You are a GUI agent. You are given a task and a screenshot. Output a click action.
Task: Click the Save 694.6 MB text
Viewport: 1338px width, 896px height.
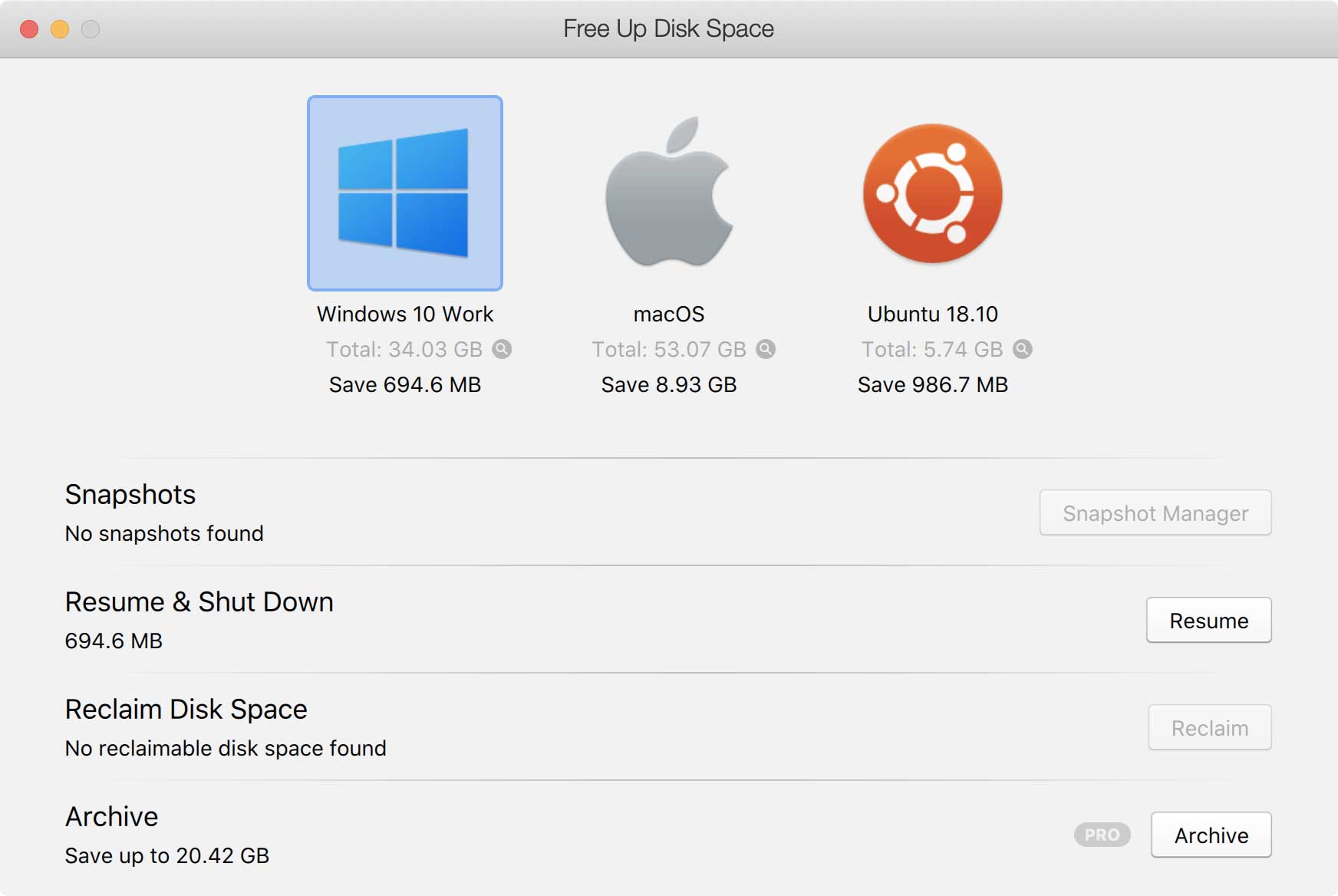click(x=405, y=385)
